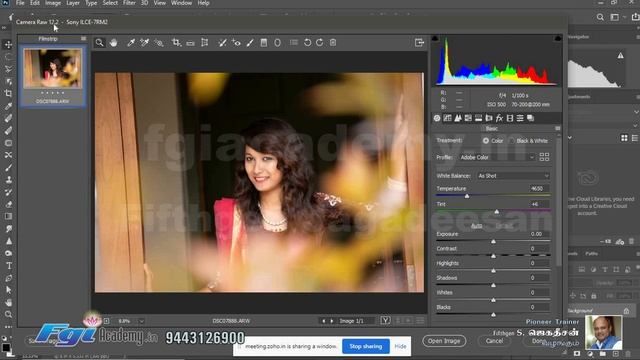Open the Profile dropdown showing Adobe Color

[496, 157]
